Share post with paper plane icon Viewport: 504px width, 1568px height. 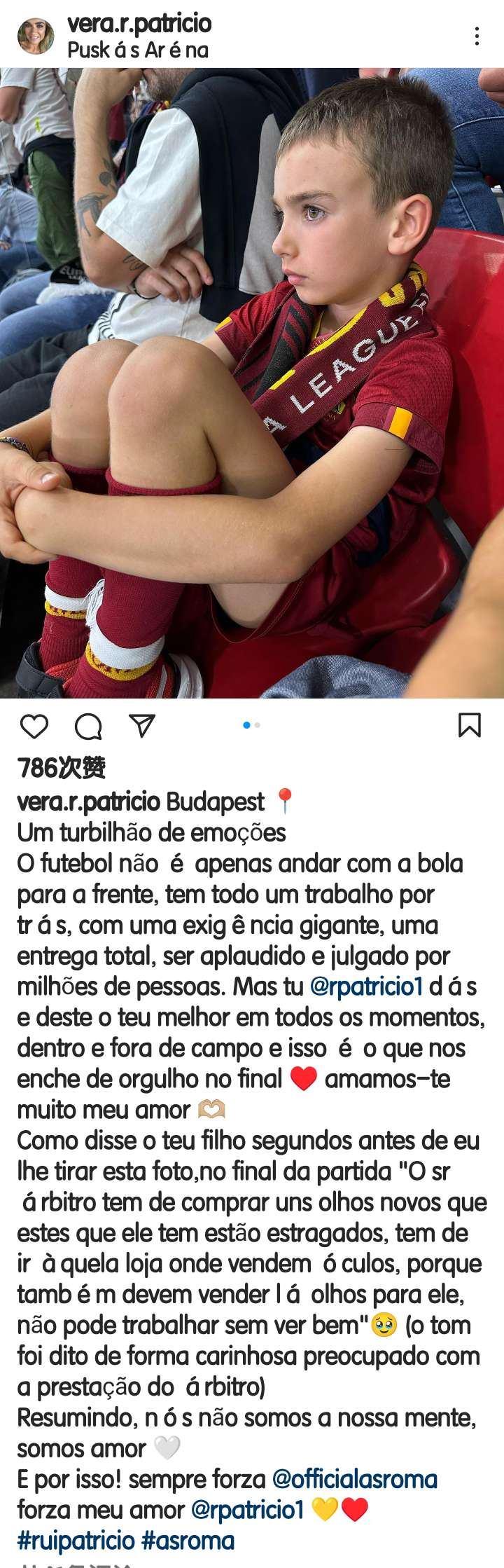point(143,726)
